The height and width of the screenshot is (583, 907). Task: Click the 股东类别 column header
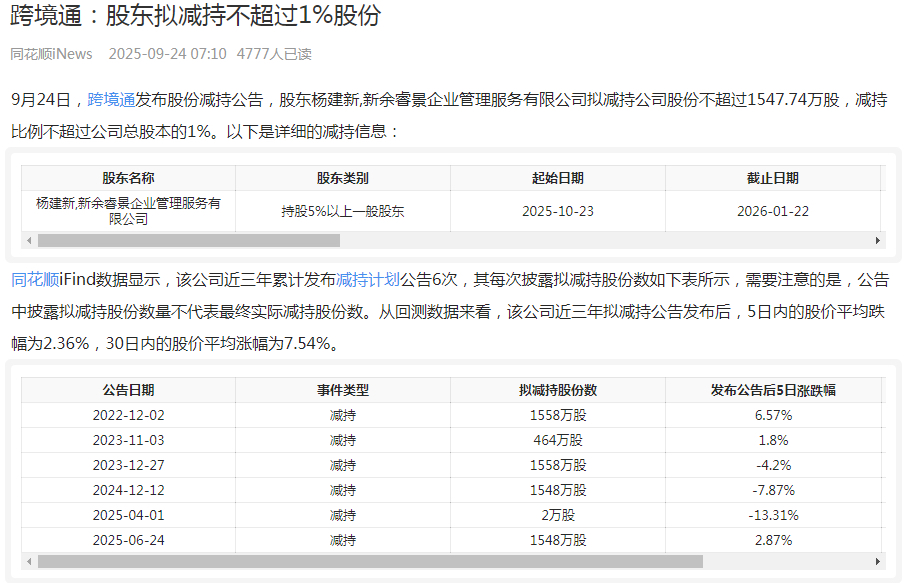[343, 178]
